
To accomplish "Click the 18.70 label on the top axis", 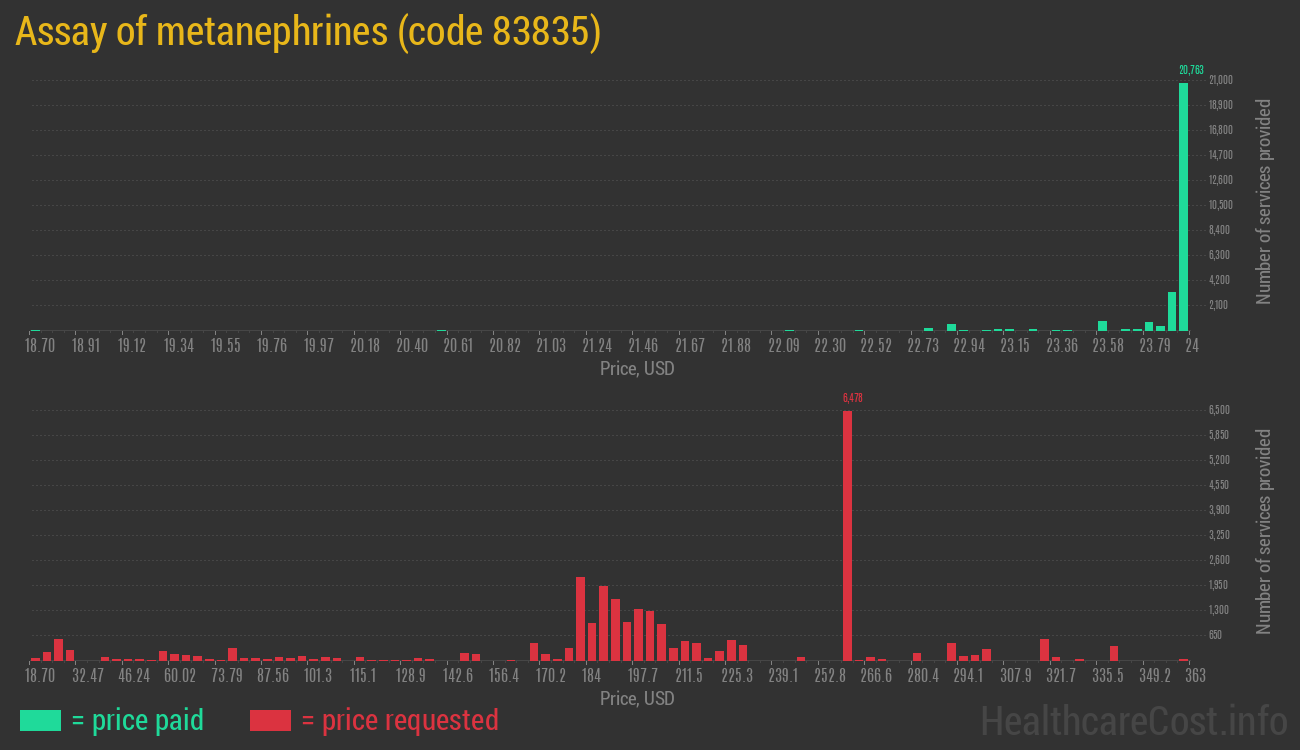I will tap(39, 344).
